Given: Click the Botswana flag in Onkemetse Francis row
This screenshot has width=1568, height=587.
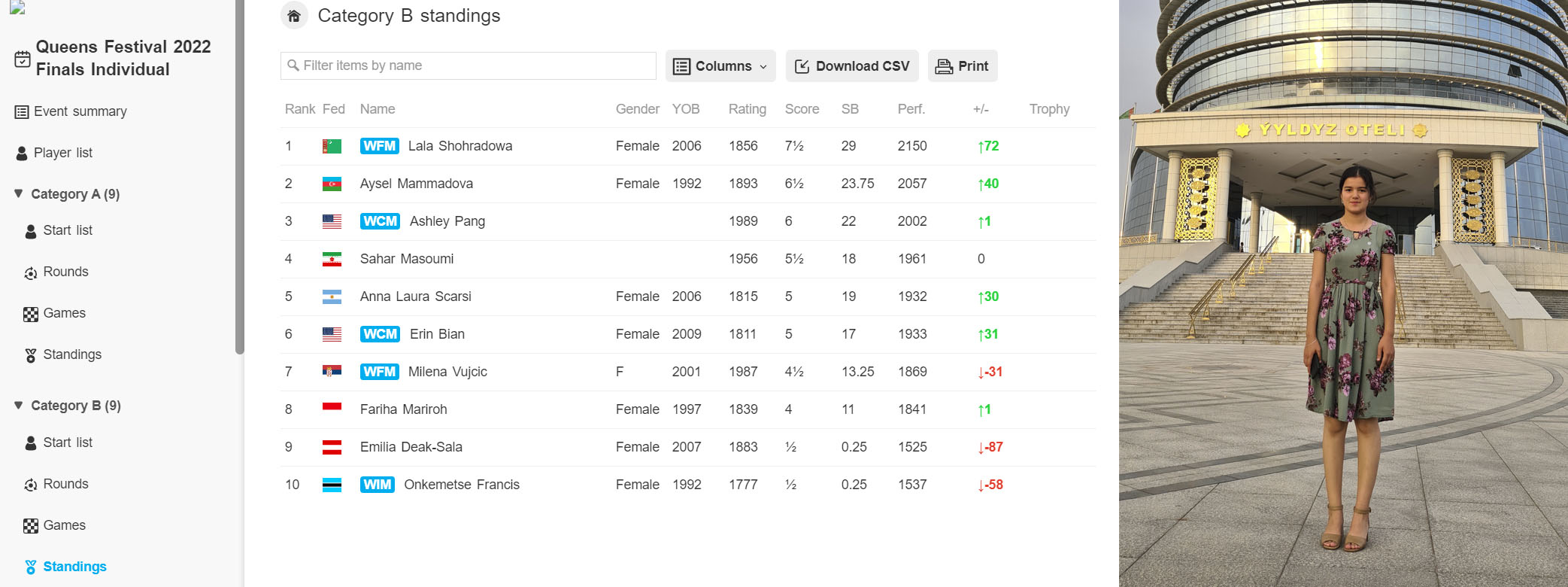Looking at the screenshot, I should click(332, 485).
